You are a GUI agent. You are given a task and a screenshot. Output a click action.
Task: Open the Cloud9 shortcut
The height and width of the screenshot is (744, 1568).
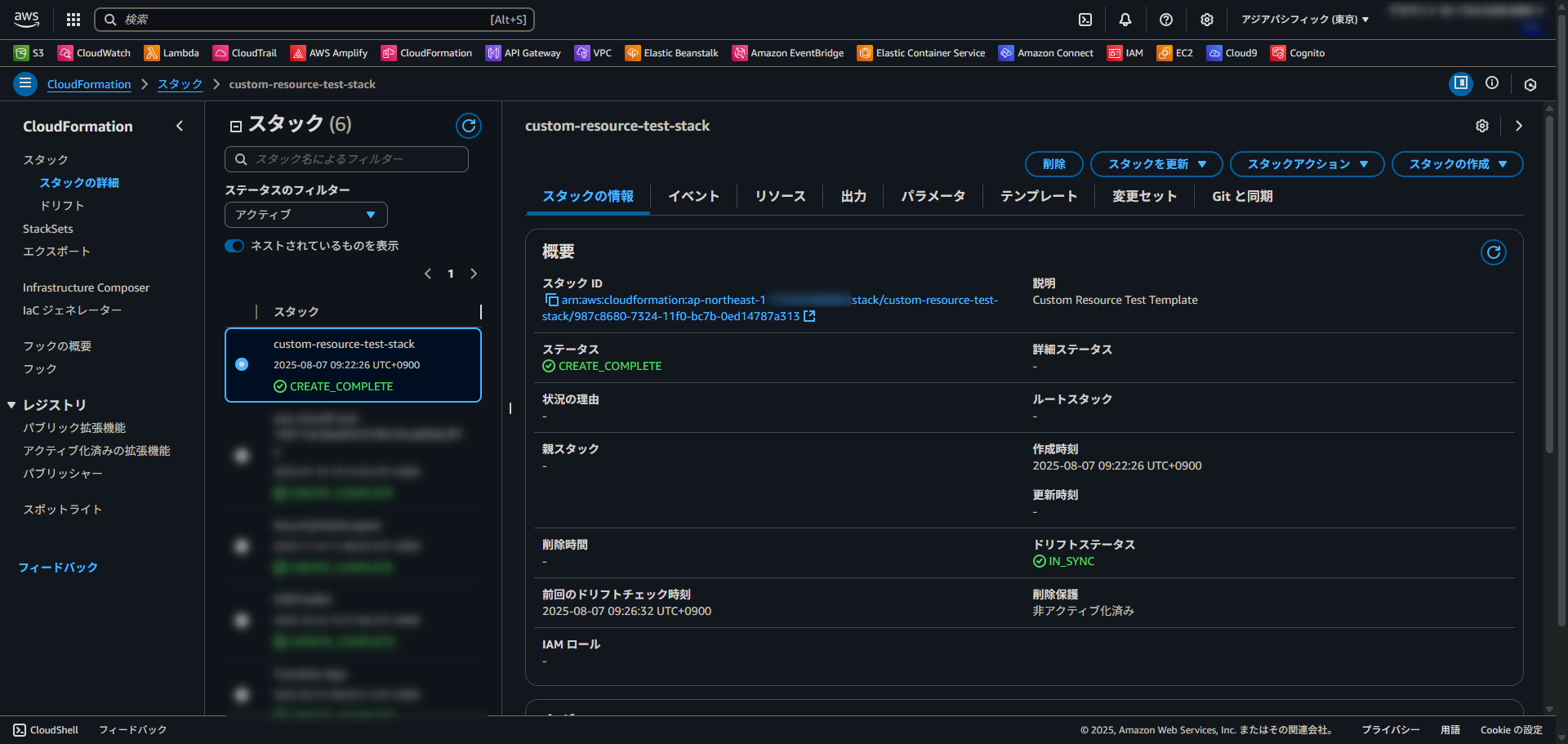coord(1232,53)
